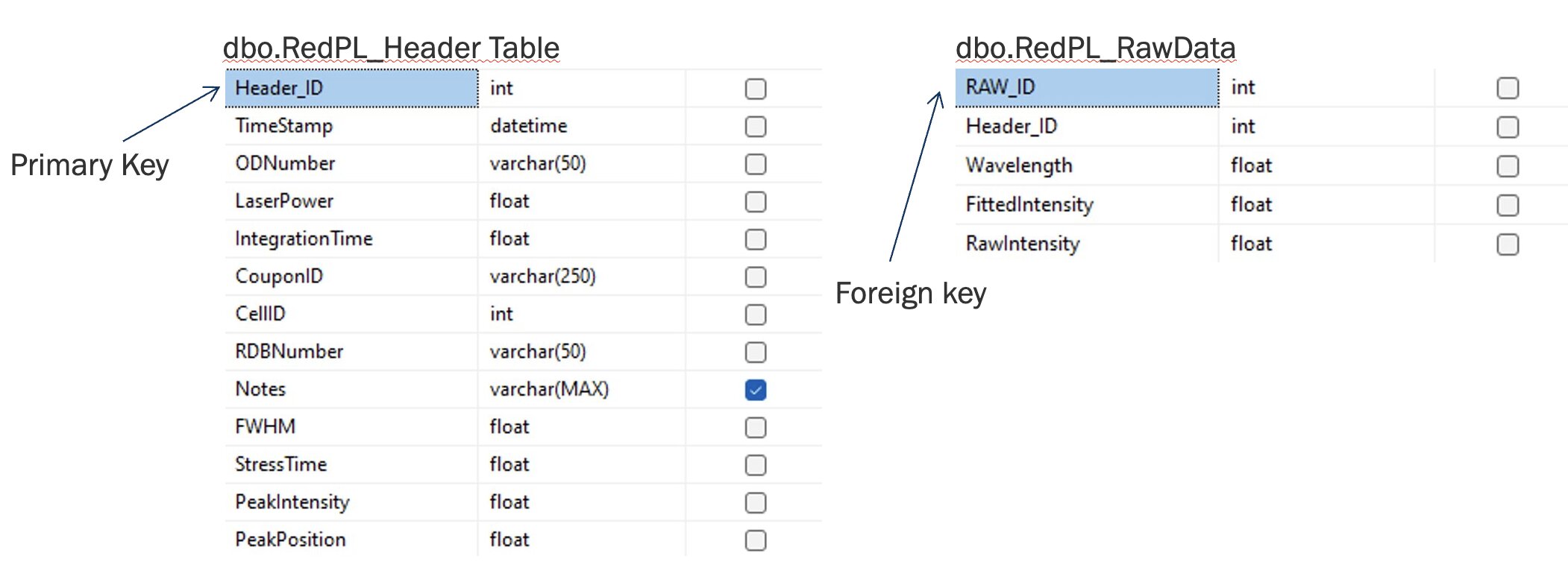1568x562 pixels.
Task: Check the Wavelength row checkbox
Action: [1507, 166]
